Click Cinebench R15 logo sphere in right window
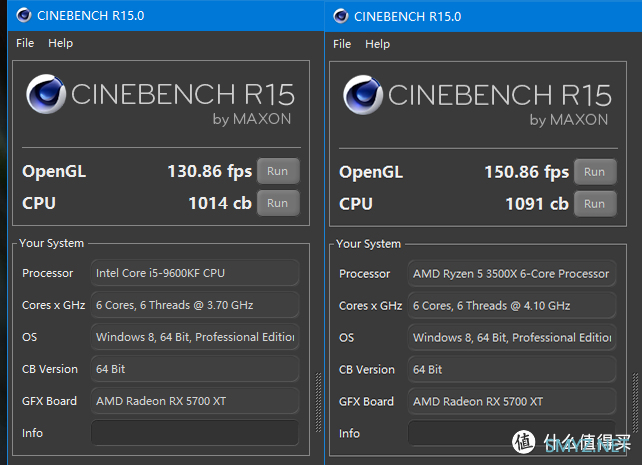The image size is (642, 465). pos(363,95)
